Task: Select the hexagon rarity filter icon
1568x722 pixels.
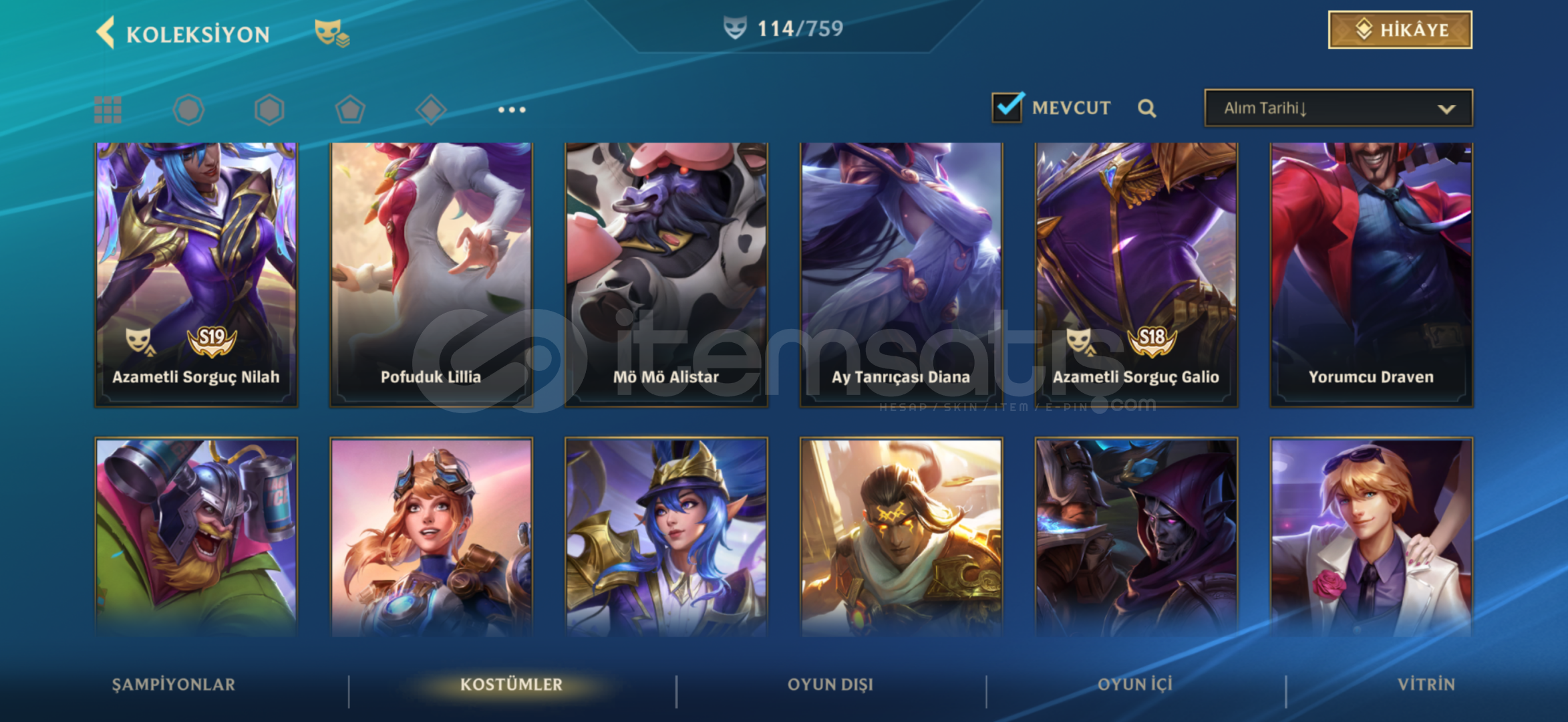Action: point(269,110)
